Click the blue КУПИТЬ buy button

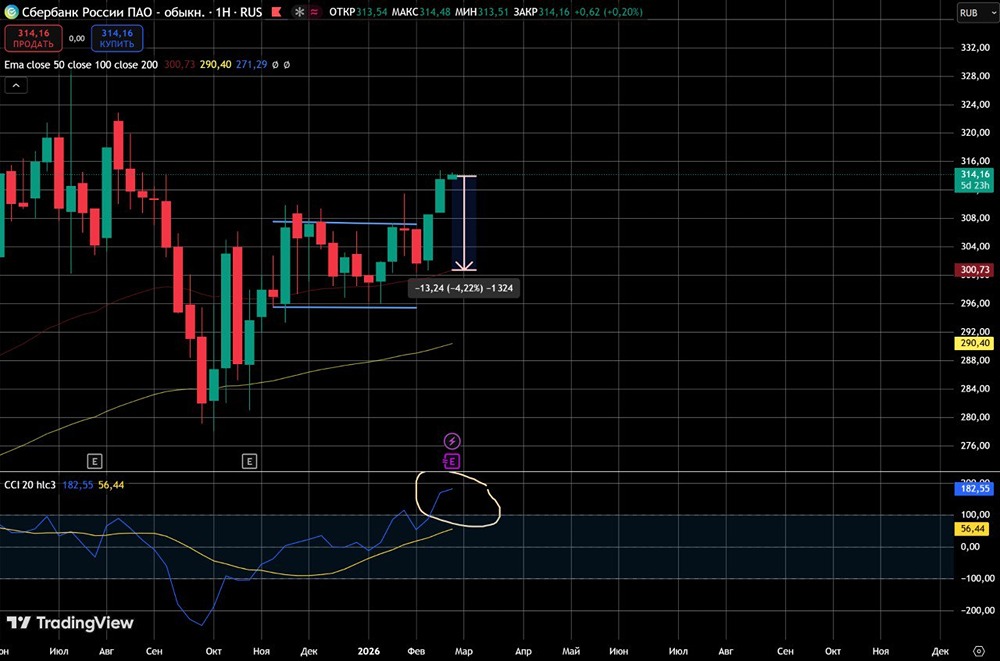pos(117,38)
